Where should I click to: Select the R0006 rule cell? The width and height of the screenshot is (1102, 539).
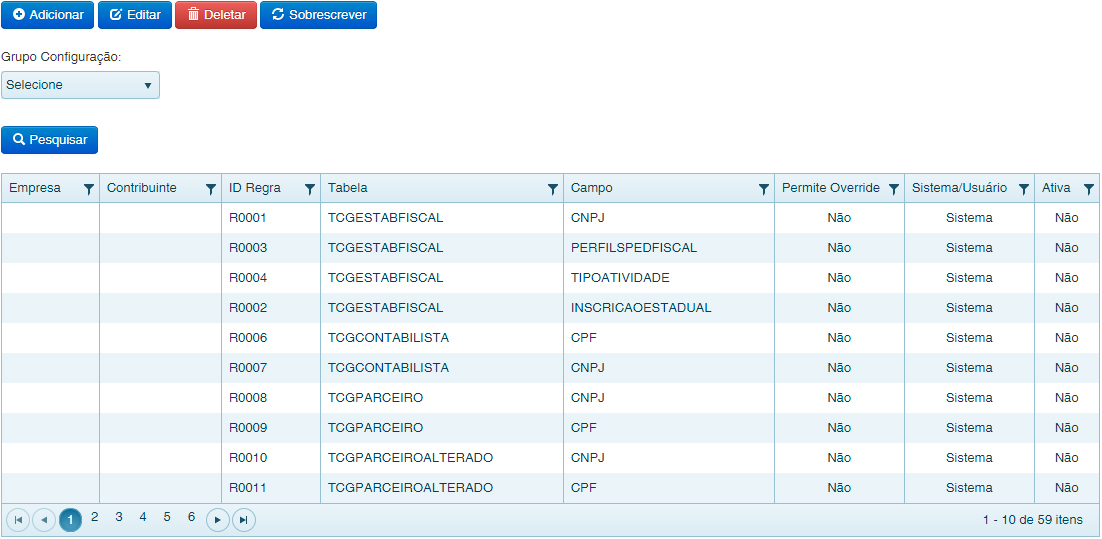pyautogui.click(x=271, y=338)
